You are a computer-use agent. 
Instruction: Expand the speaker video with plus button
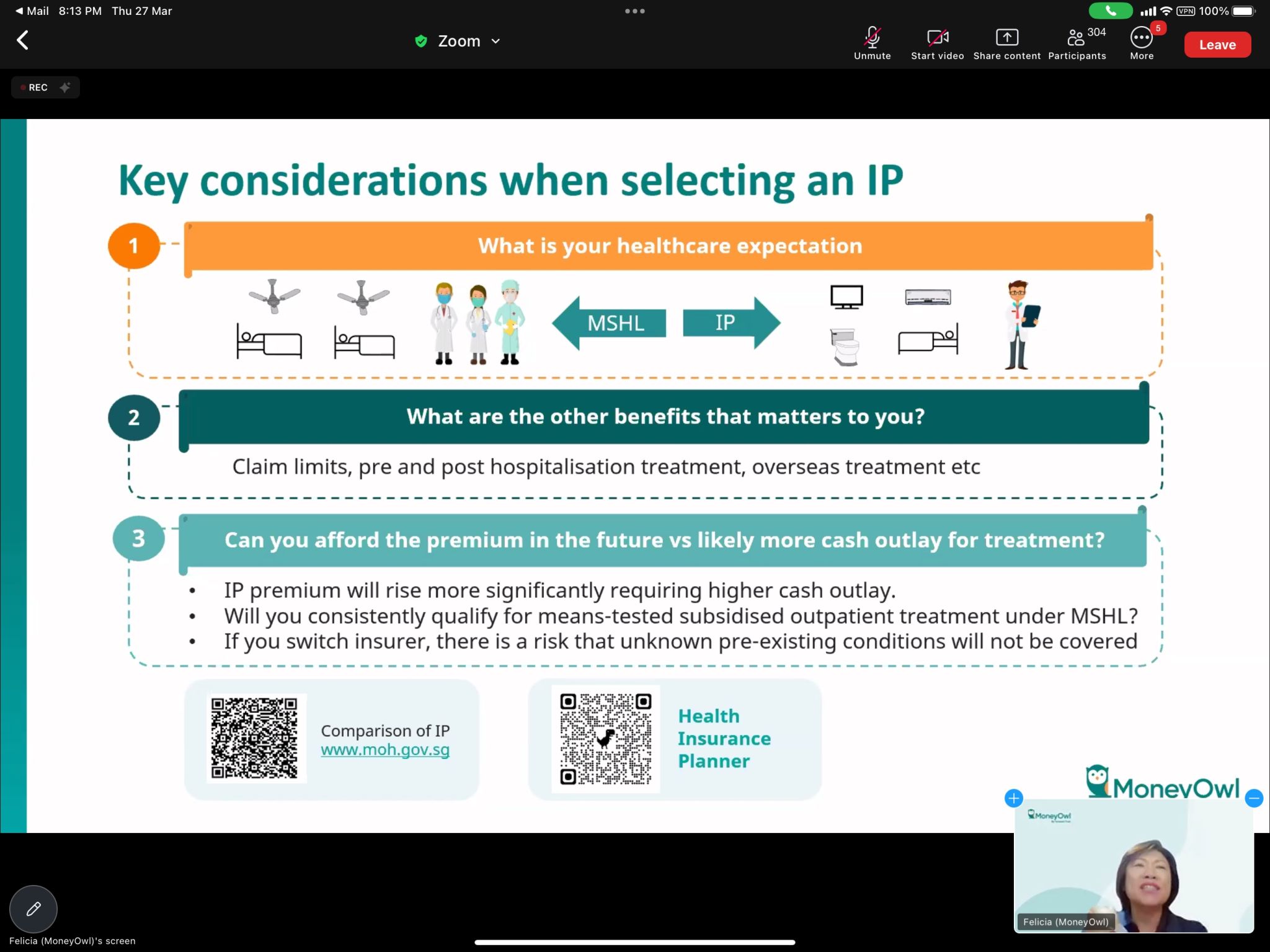(x=1014, y=798)
